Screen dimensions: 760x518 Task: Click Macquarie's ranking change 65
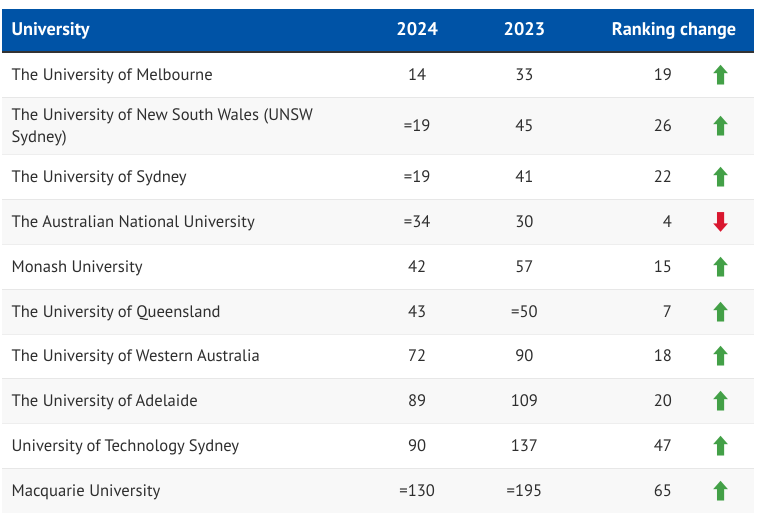pyautogui.click(x=663, y=490)
